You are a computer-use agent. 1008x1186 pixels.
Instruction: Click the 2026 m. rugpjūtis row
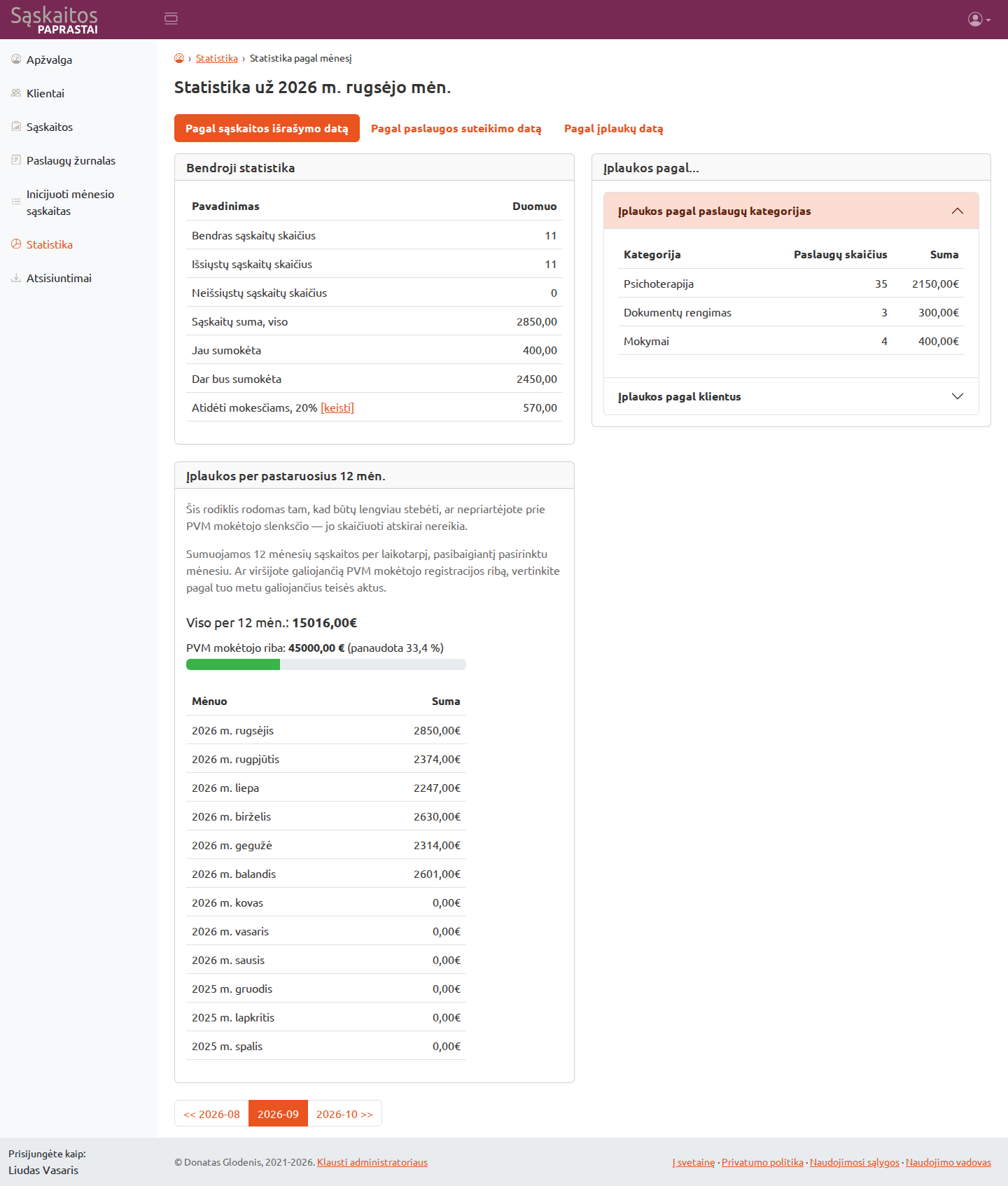pos(326,759)
